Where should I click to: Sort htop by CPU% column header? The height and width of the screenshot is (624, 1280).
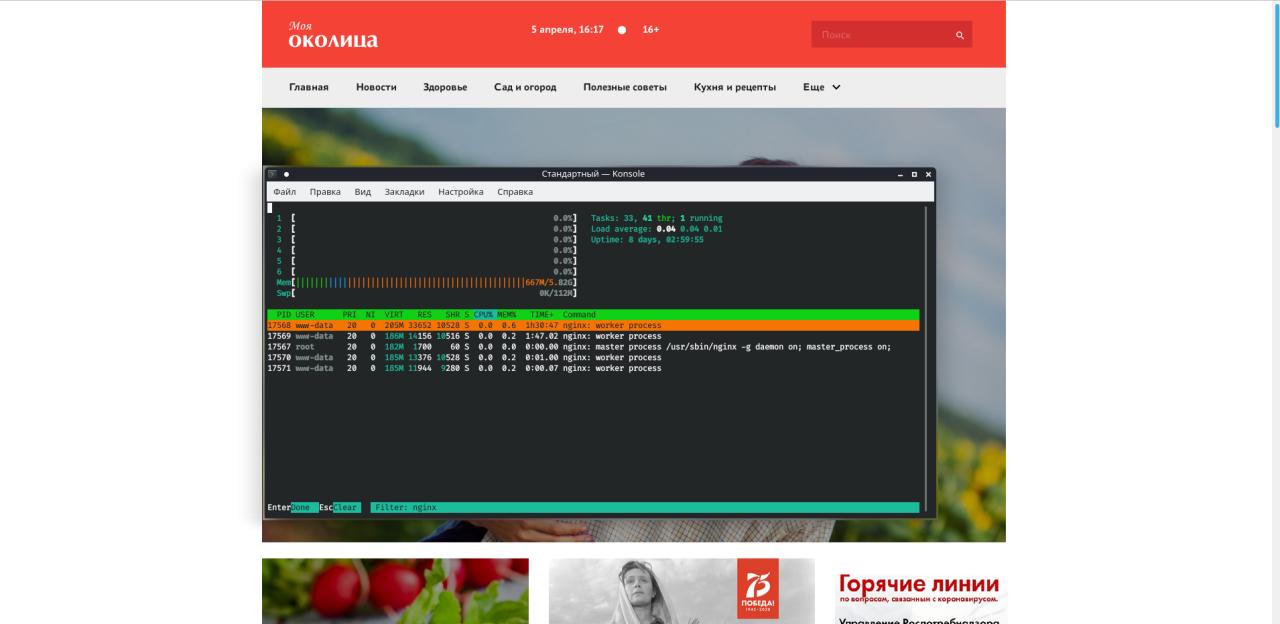pos(484,314)
